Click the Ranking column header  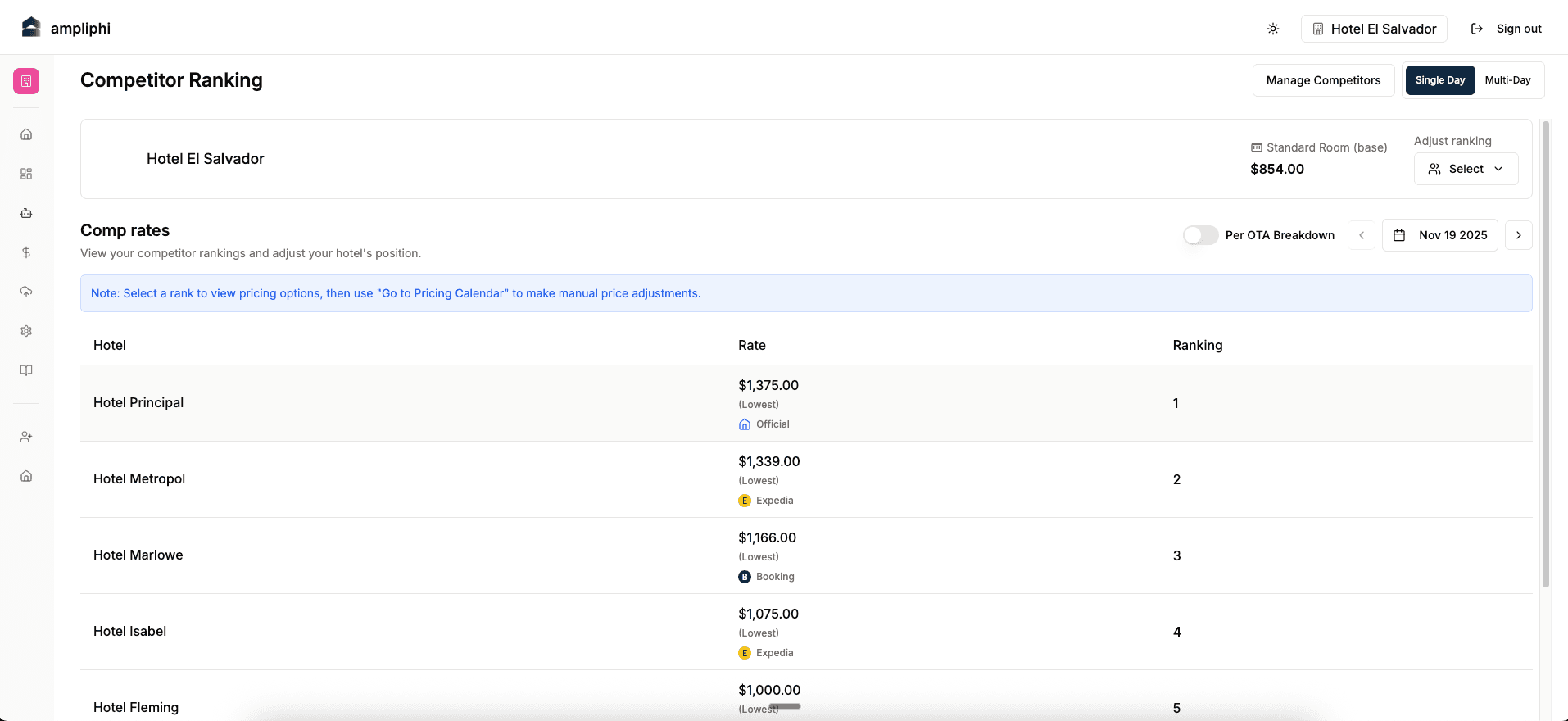coord(1198,346)
